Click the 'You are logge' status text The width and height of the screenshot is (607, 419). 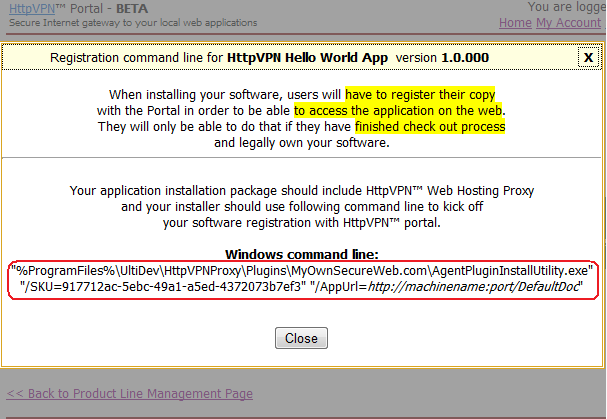pyautogui.click(x=567, y=7)
